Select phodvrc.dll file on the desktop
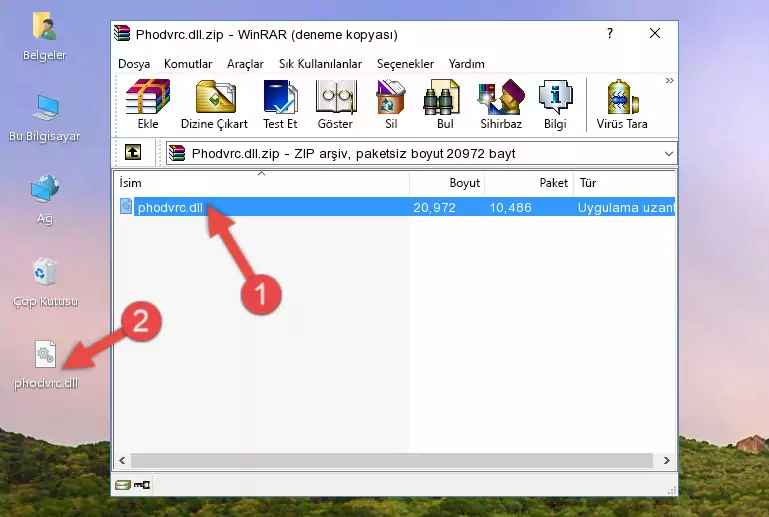 tap(46, 365)
